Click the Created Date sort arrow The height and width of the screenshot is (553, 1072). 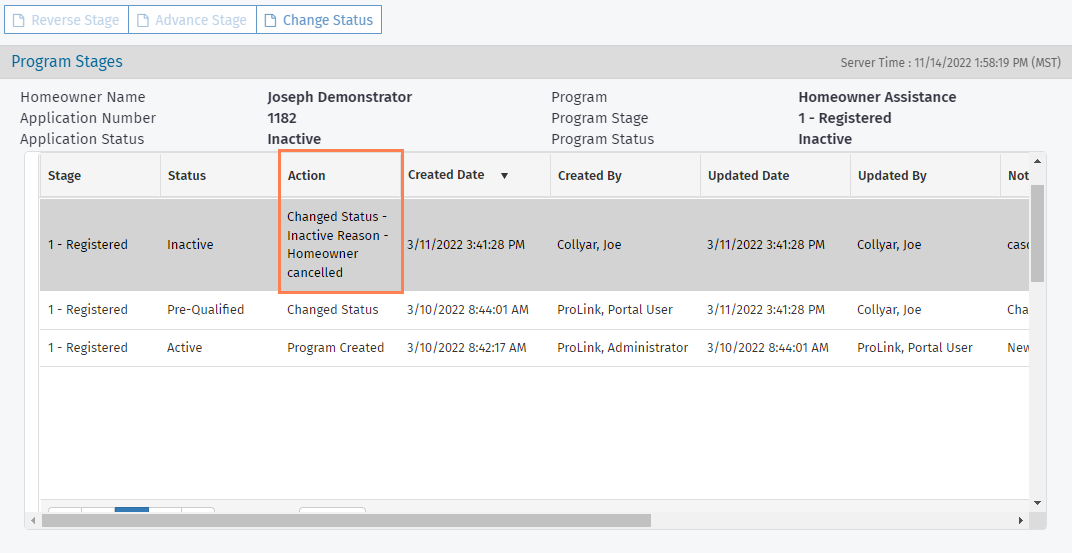click(x=504, y=176)
